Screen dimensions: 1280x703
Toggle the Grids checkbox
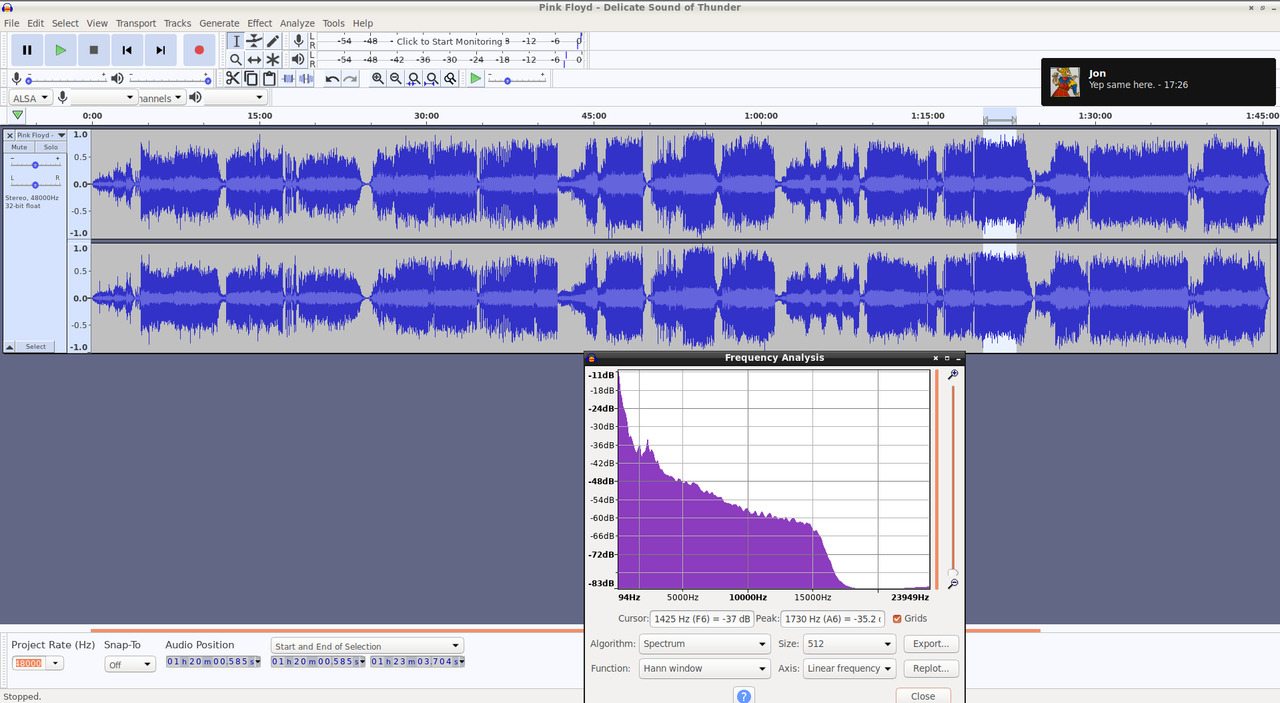coord(897,619)
